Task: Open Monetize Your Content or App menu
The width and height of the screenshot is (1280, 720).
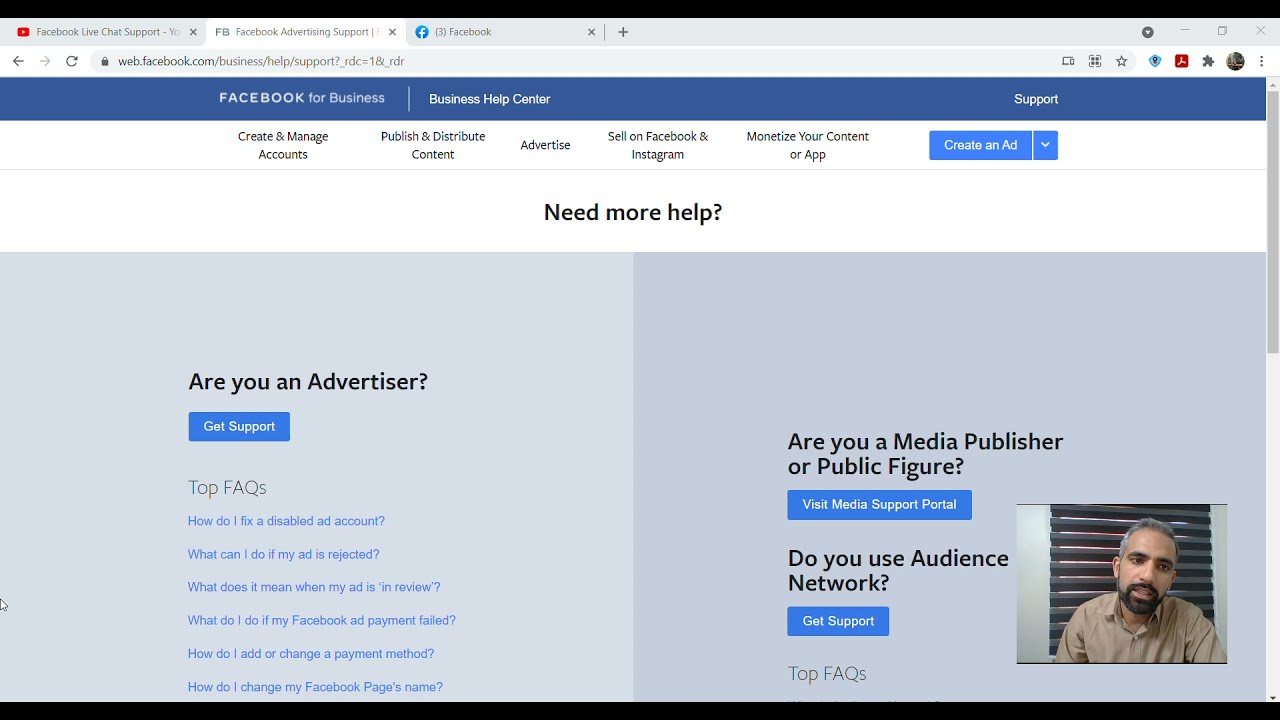Action: (x=808, y=145)
